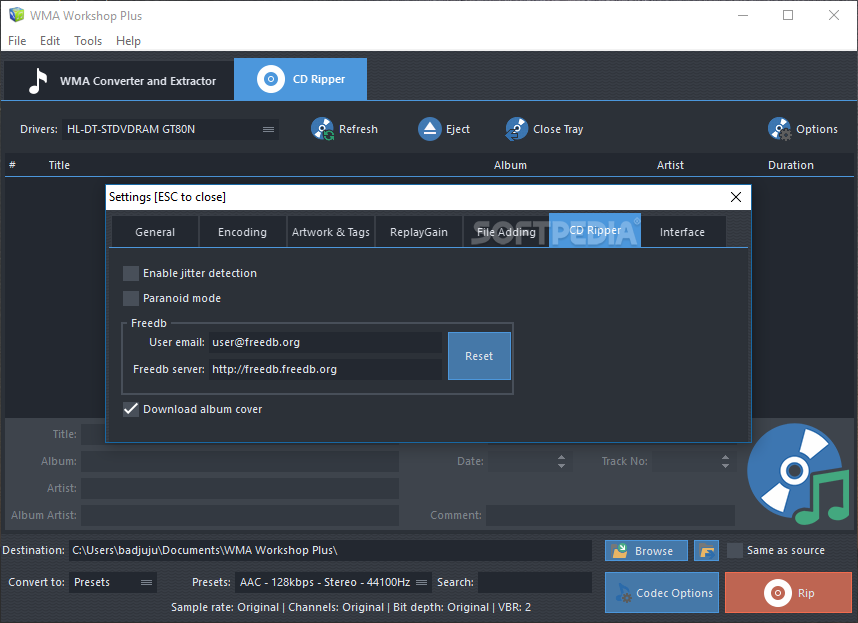Click the Search presets field
The image size is (858, 623).
[535, 583]
